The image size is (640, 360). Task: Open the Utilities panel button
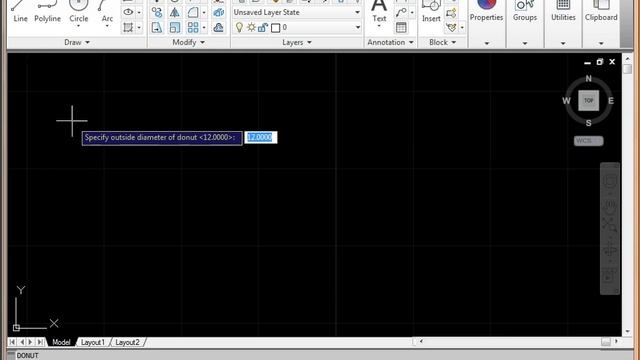point(563,22)
